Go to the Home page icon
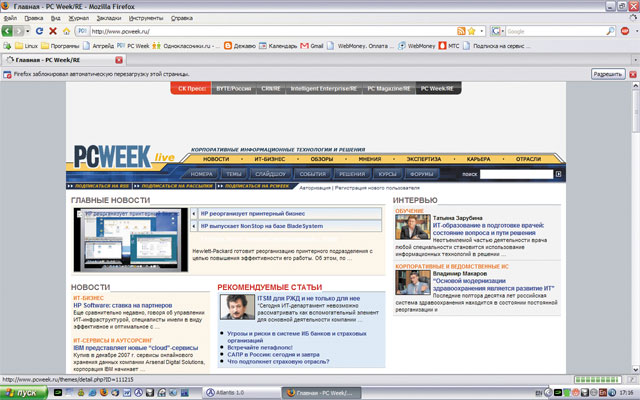The image size is (640, 400). point(66,31)
